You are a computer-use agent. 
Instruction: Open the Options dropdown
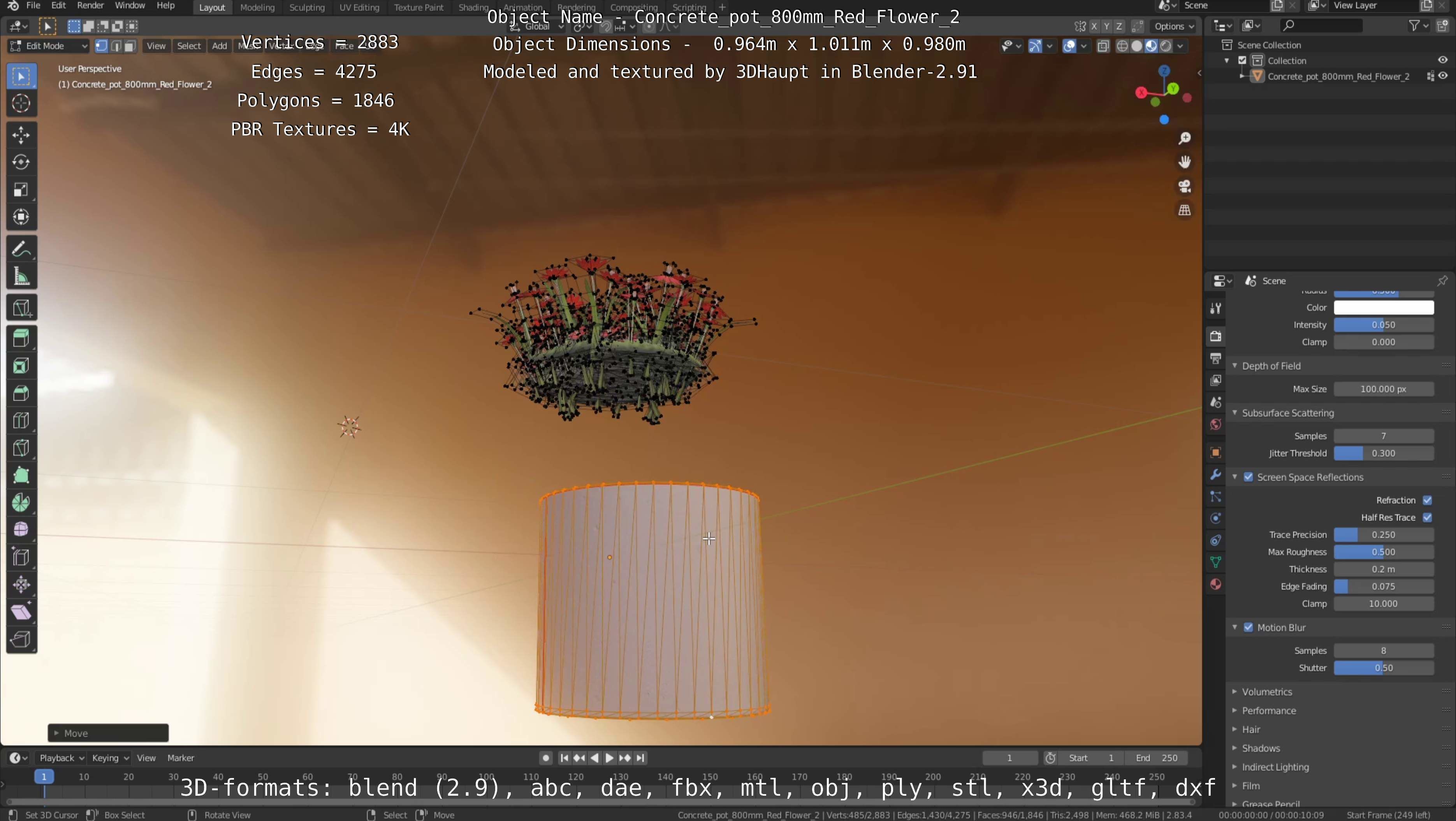pos(1173,26)
